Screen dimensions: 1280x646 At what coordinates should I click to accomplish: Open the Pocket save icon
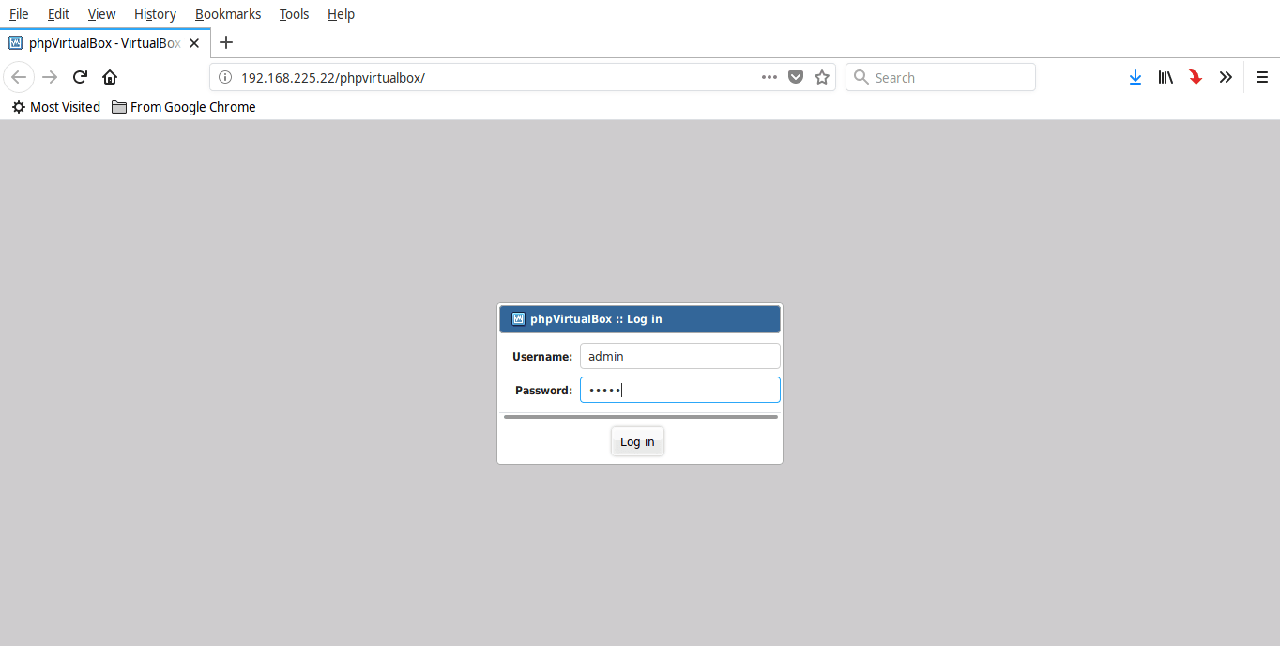pyautogui.click(x=796, y=77)
